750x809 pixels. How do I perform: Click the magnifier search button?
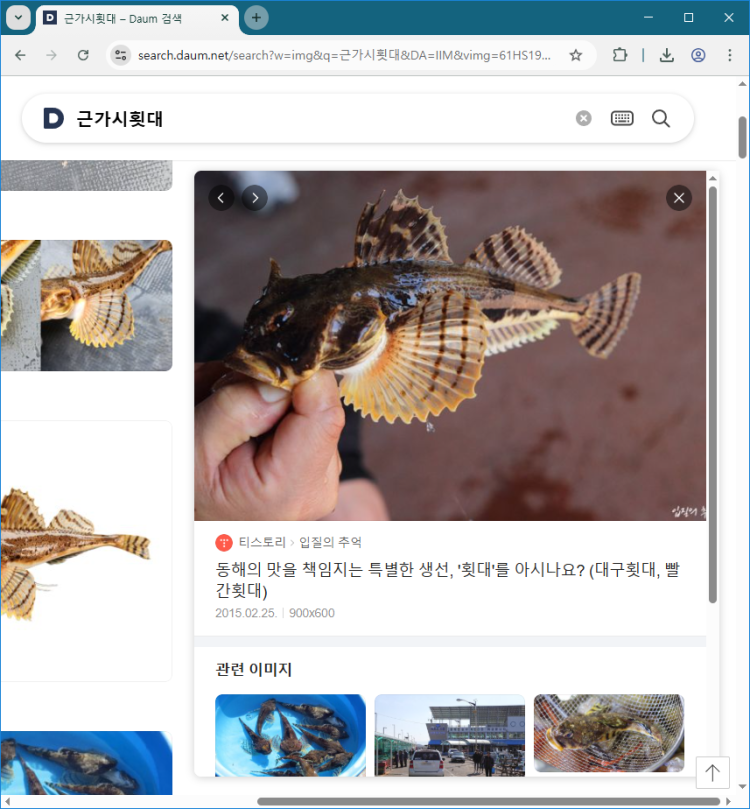[661, 119]
